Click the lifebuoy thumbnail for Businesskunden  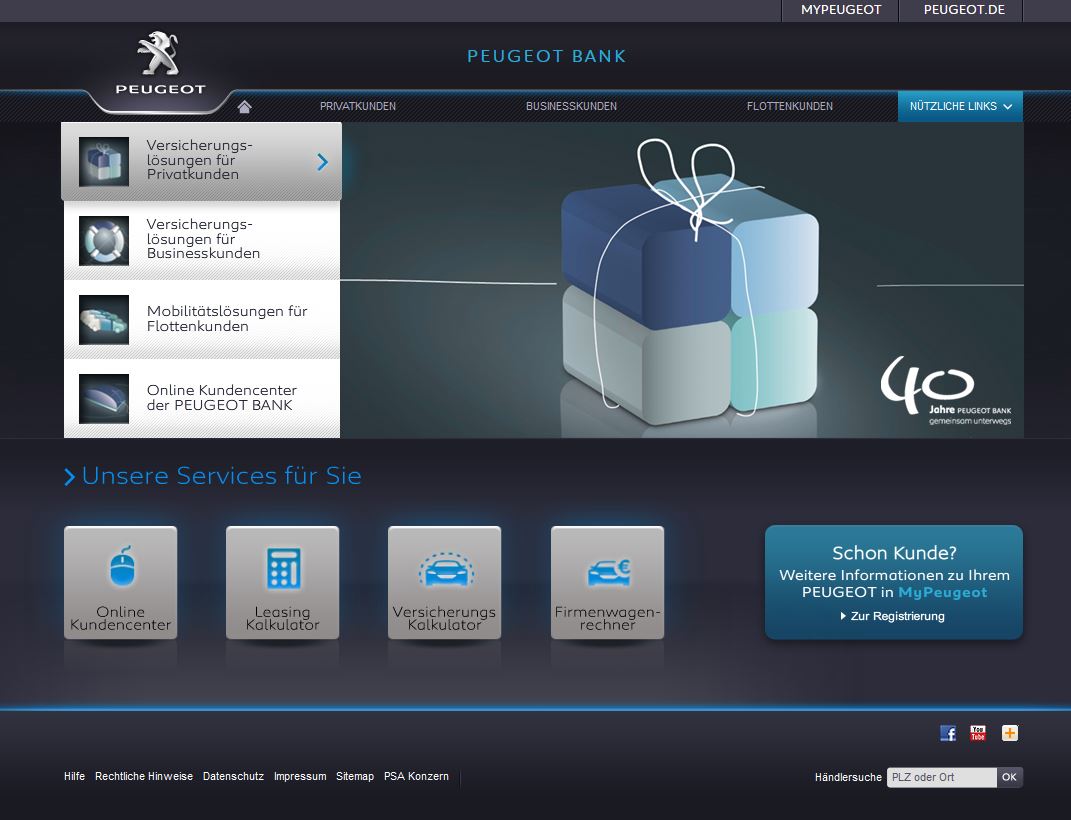[104, 241]
